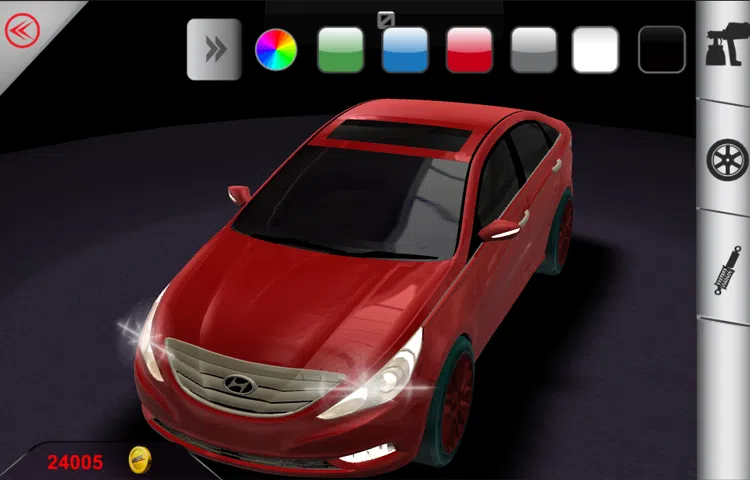Tap the 24005 coin balance
This screenshot has height=480, width=750.
point(75,461)
